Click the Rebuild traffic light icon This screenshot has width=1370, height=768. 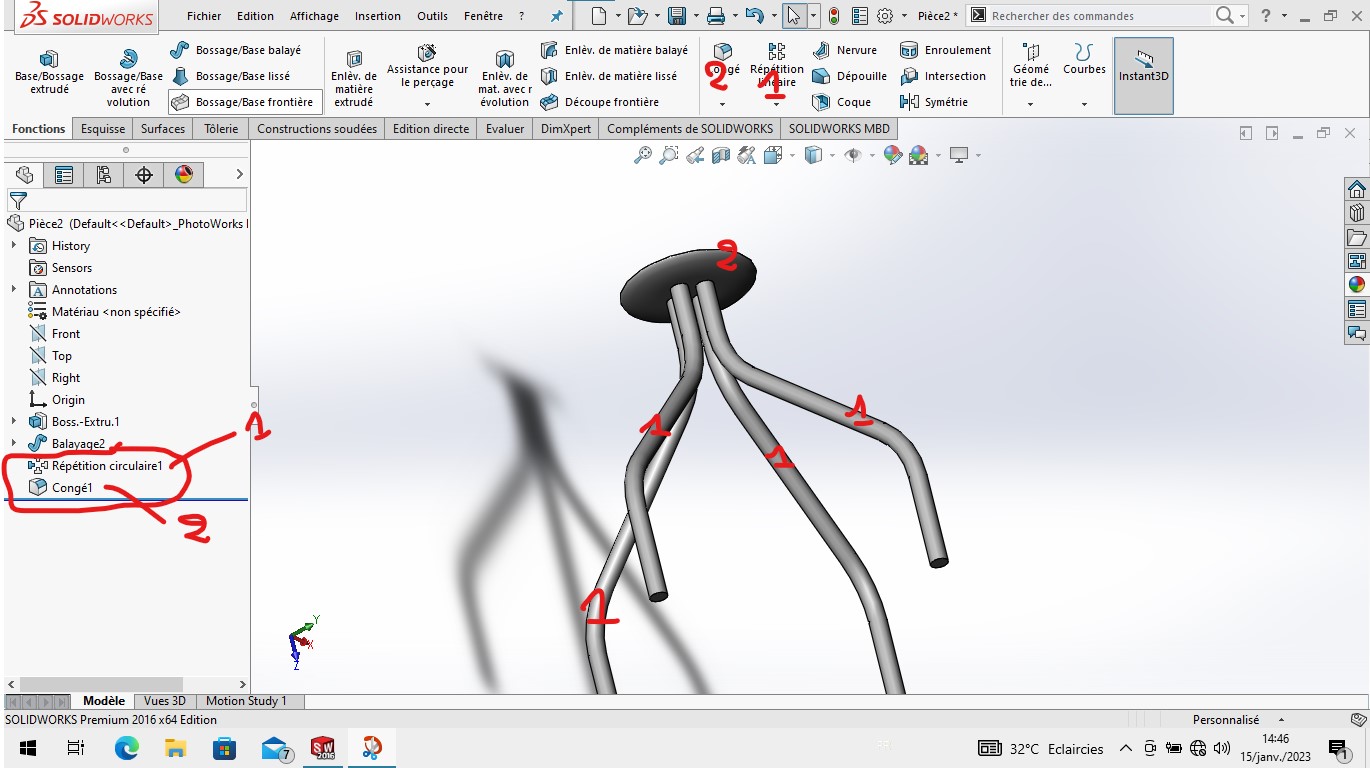point(834,16)
